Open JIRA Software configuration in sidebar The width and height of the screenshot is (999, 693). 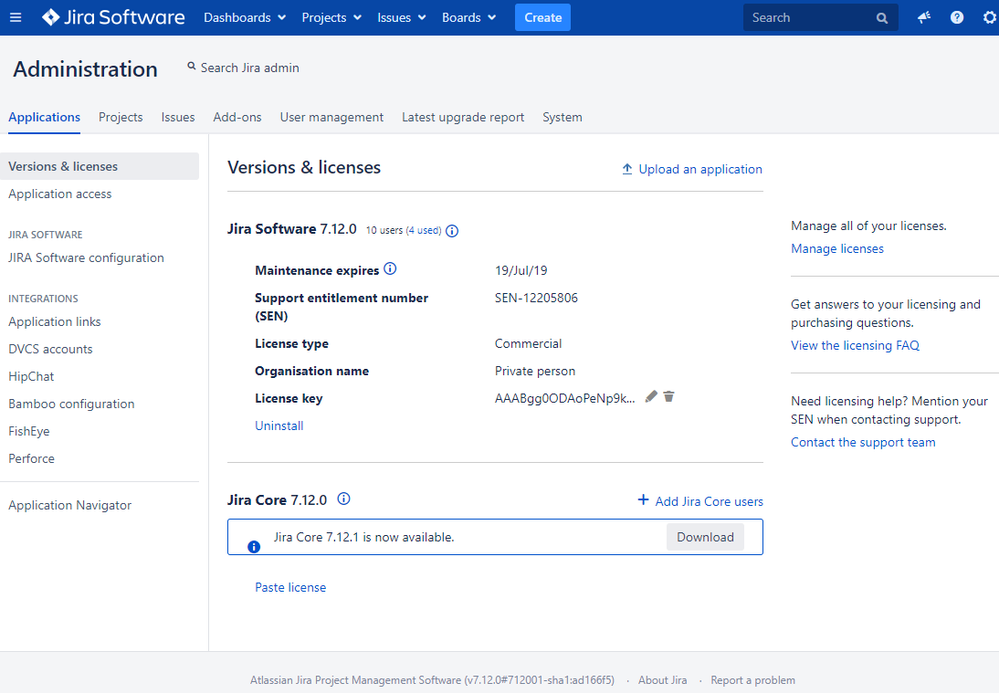tap(86, 257)
